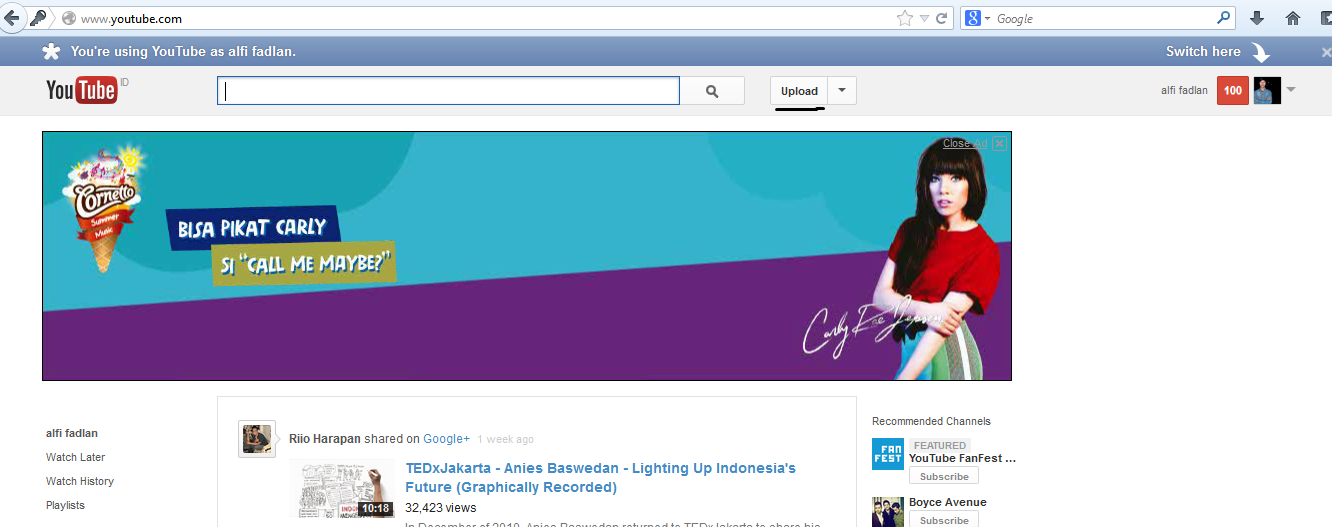Expand the dropdown arrow beside Upload
Image resolution: width=1332 pixels, height=527 pixels.
tap(842, 91)
